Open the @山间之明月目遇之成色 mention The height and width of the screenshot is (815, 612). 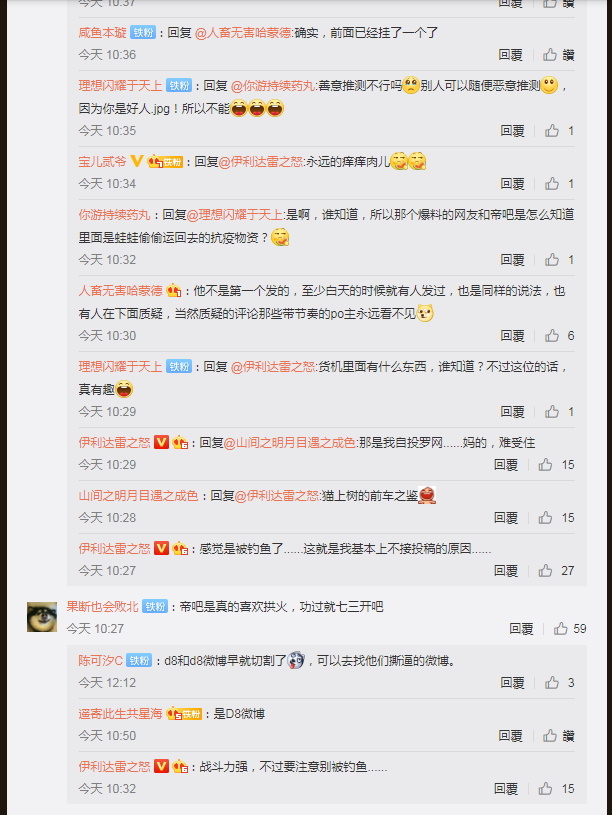tap(290, 443)
